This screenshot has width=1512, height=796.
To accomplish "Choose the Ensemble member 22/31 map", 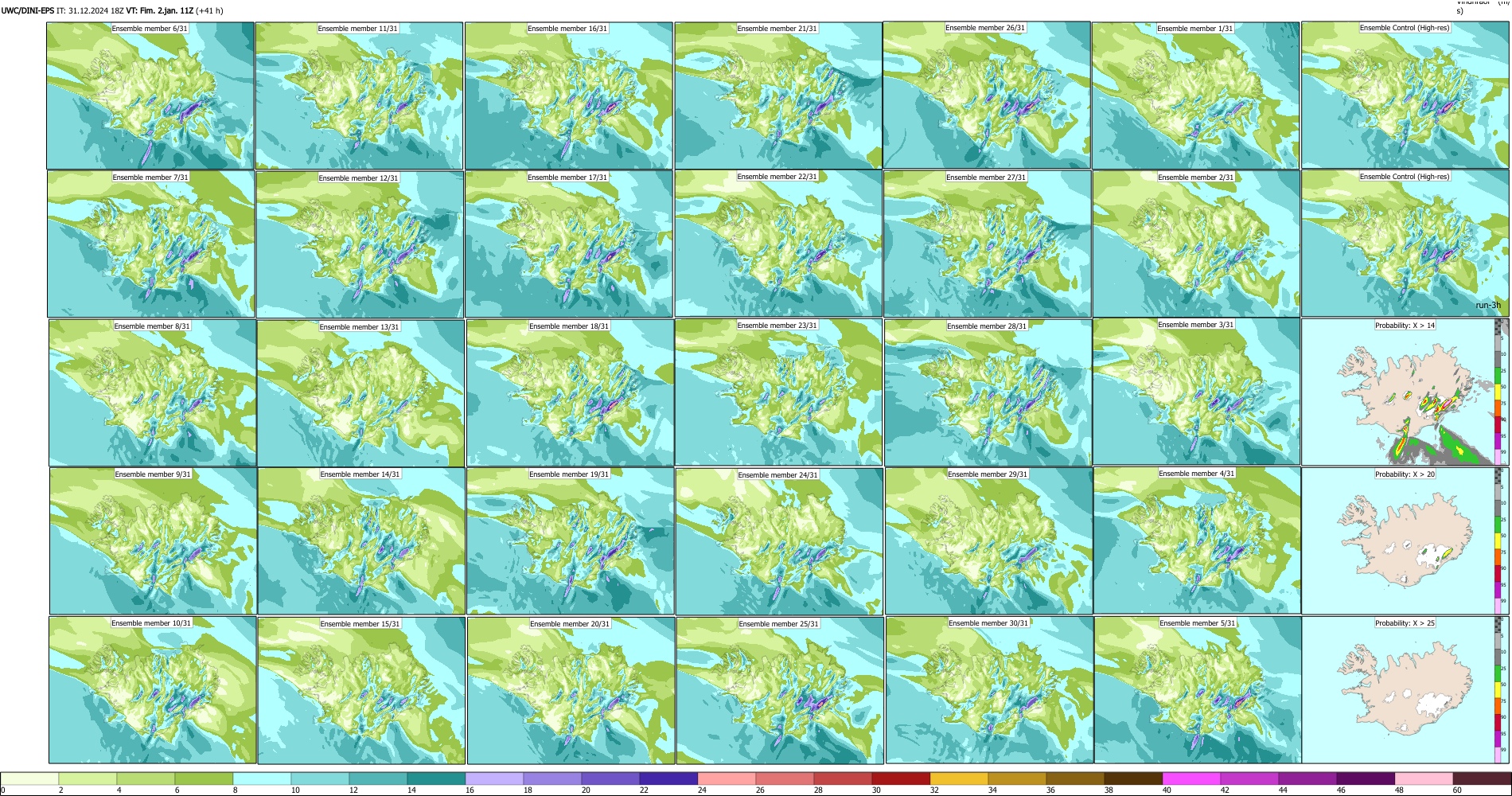I will point(778,244).
